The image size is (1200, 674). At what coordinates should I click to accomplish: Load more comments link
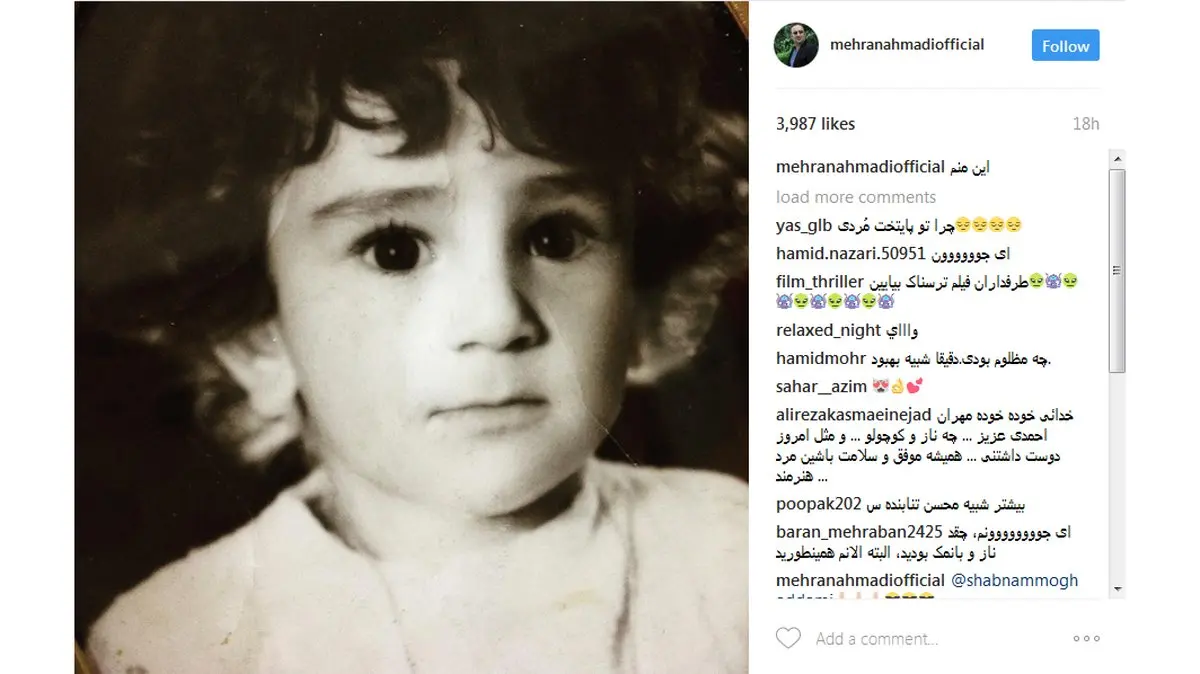pos(856,197)
